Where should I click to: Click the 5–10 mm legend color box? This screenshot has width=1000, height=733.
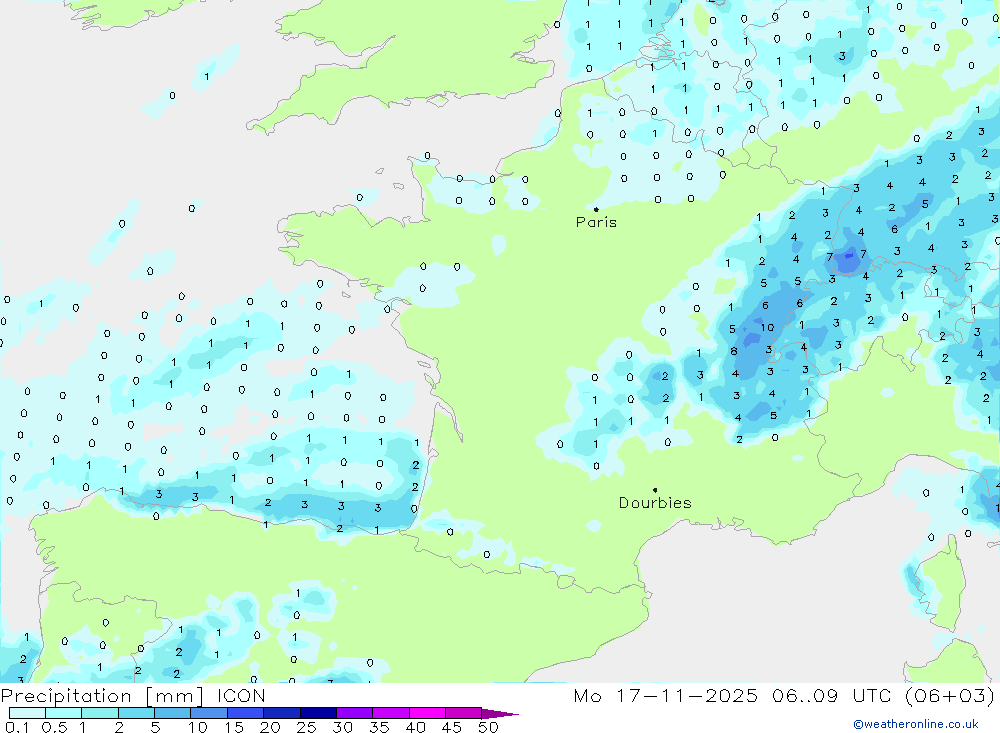point(173,713)
